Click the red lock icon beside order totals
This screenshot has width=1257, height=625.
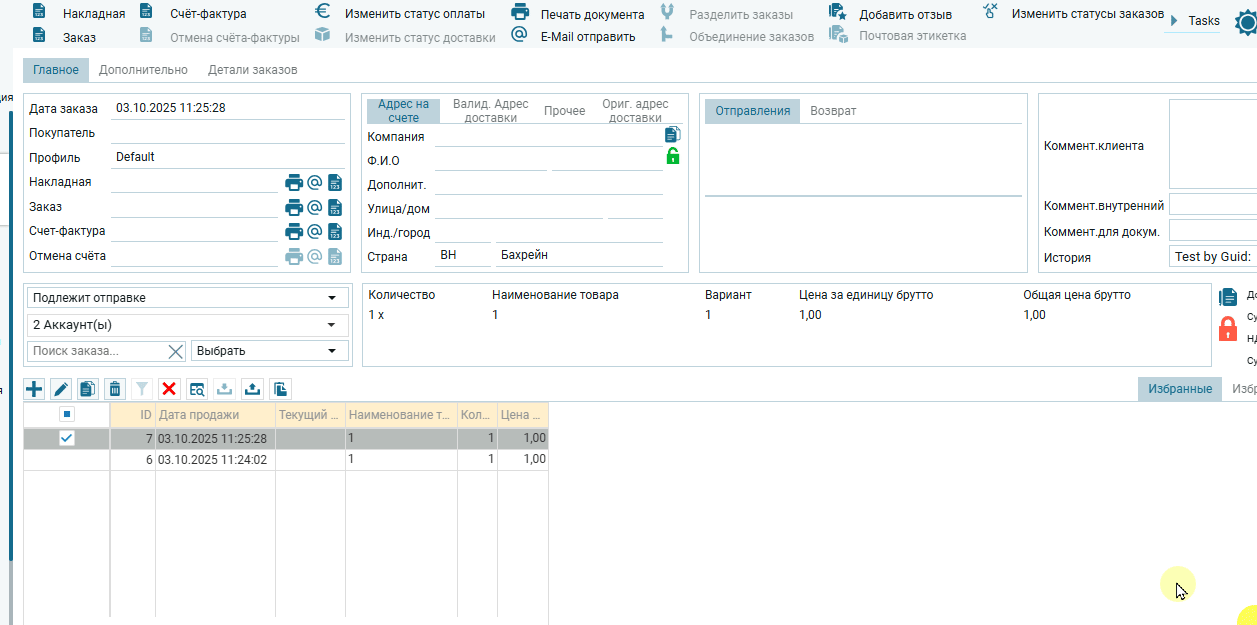(x=1228, y=328)
